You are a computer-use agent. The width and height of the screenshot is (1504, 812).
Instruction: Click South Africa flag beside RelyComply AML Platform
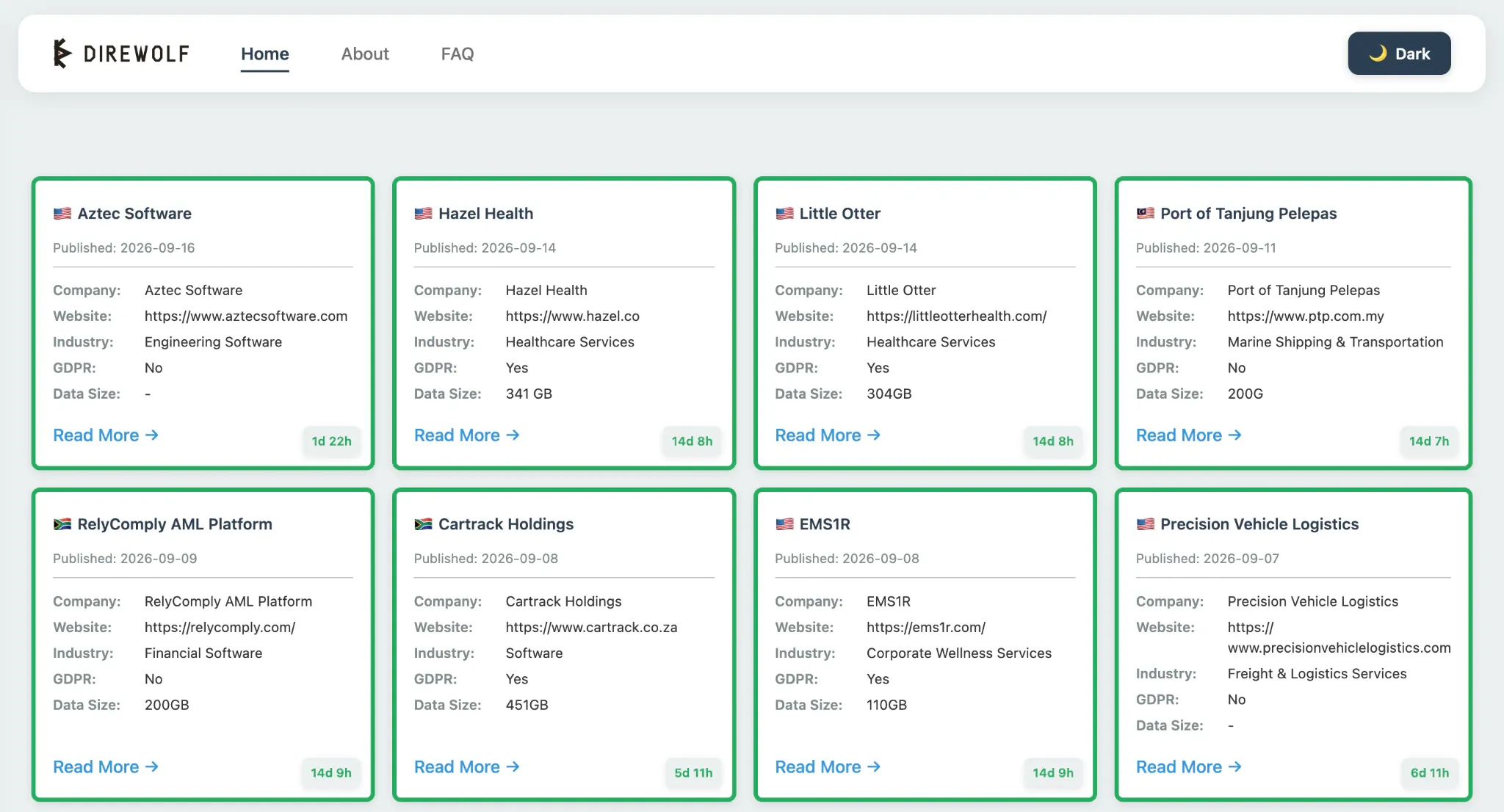pyautogui.click(x=62, y=524)
